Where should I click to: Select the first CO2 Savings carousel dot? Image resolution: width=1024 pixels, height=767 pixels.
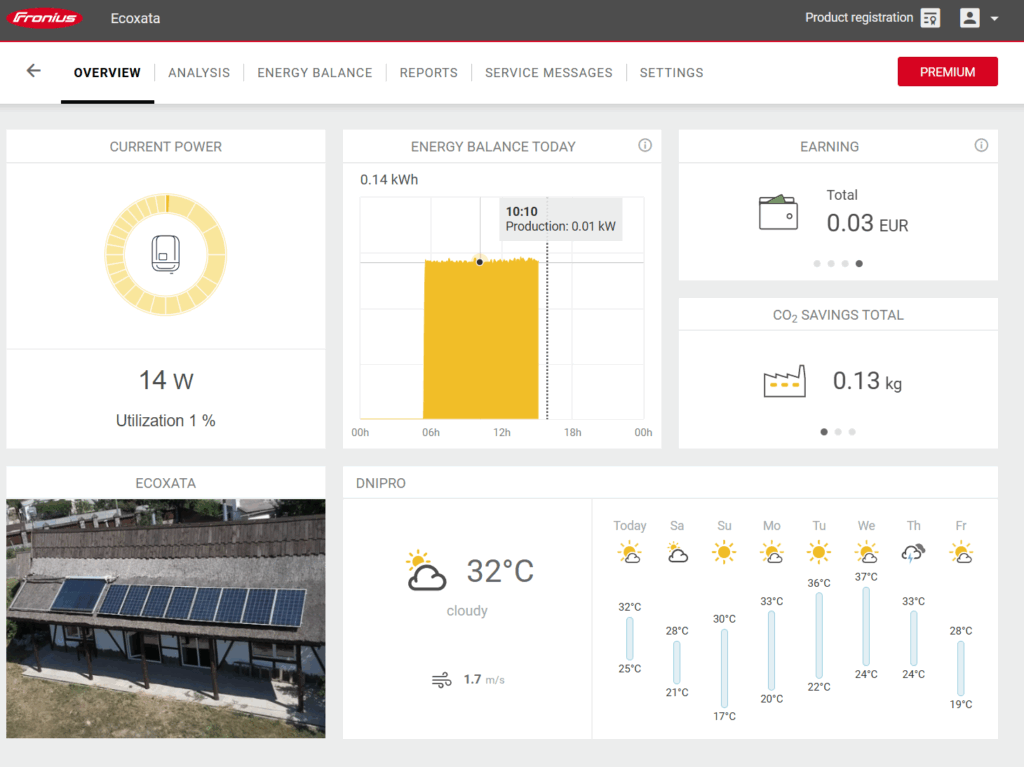[824, 432]
